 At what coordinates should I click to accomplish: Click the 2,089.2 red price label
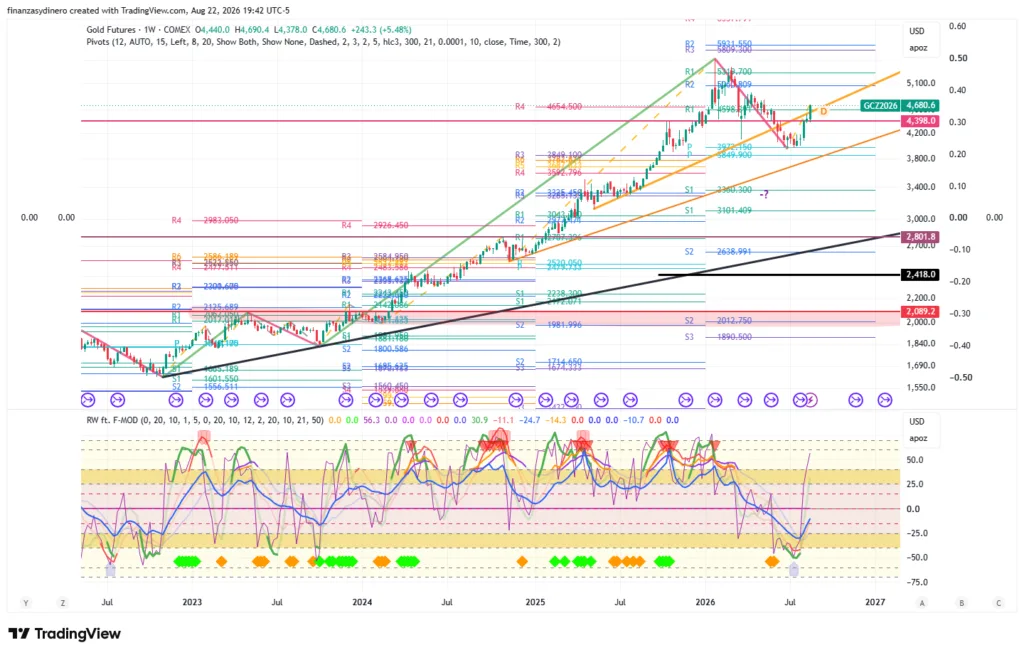point(920,312)
